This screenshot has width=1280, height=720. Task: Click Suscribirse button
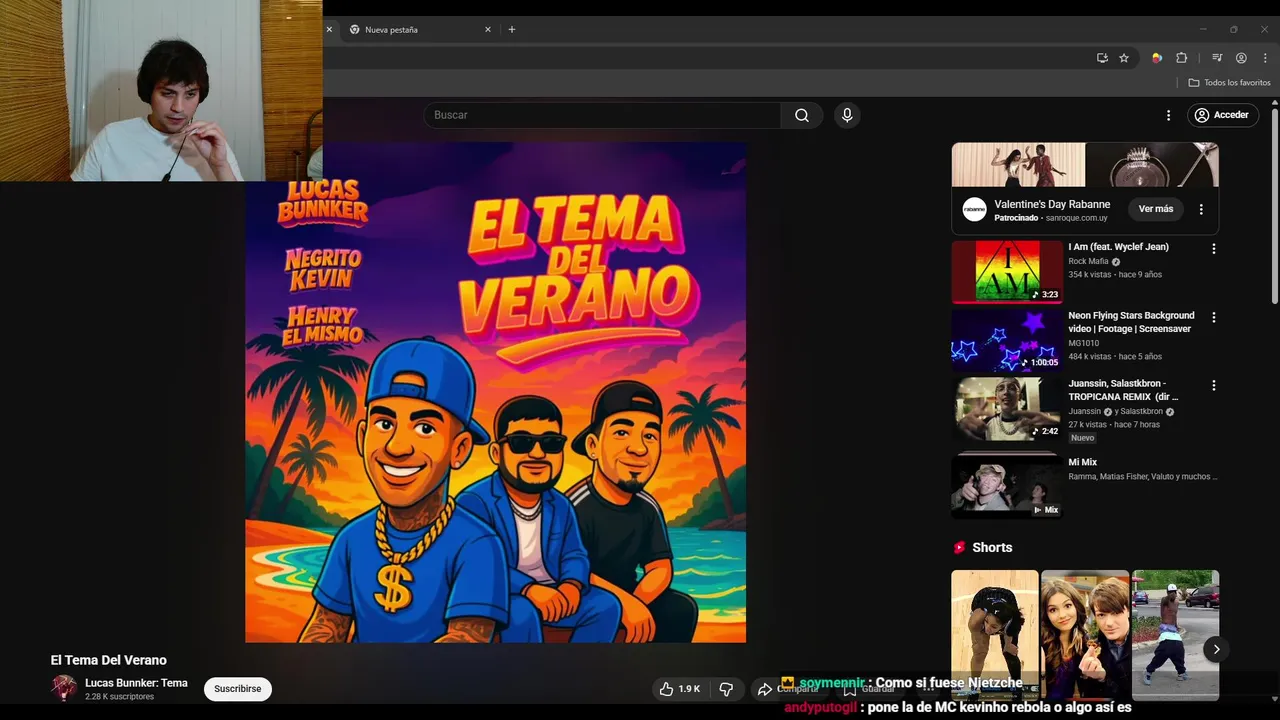coord(237,689)
